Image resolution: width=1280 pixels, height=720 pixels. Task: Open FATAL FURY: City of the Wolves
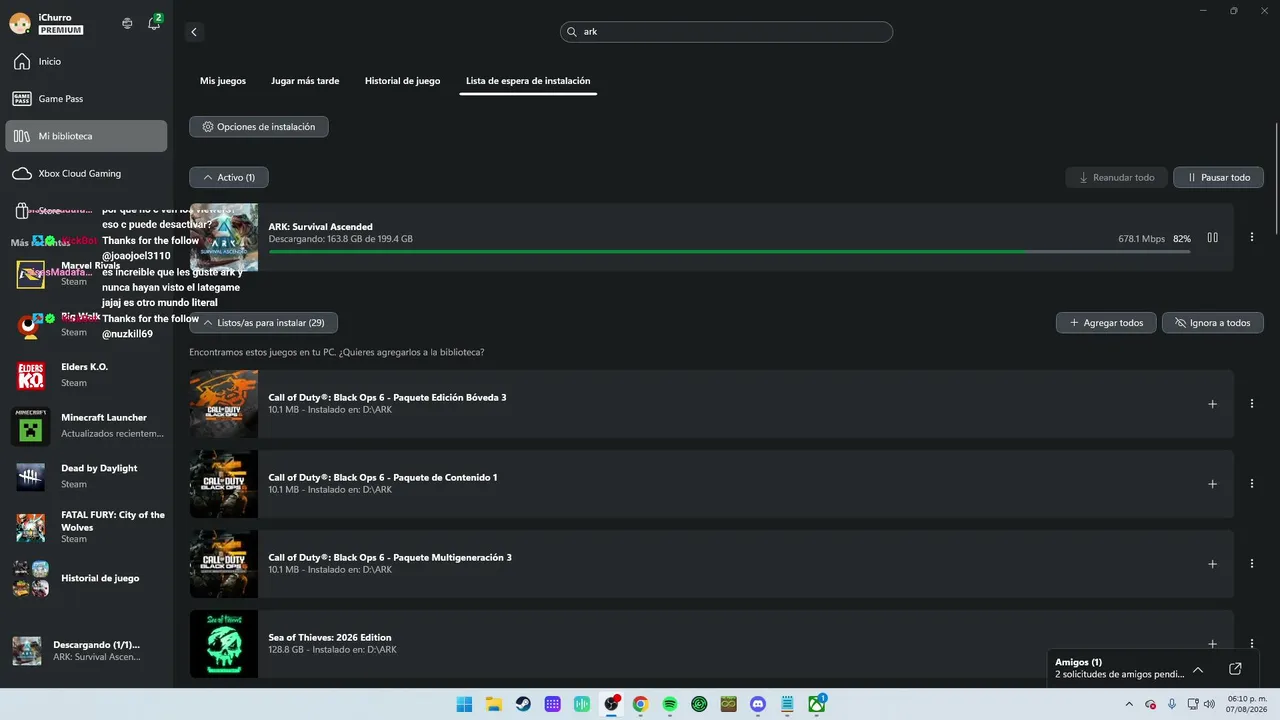[86, 527]
